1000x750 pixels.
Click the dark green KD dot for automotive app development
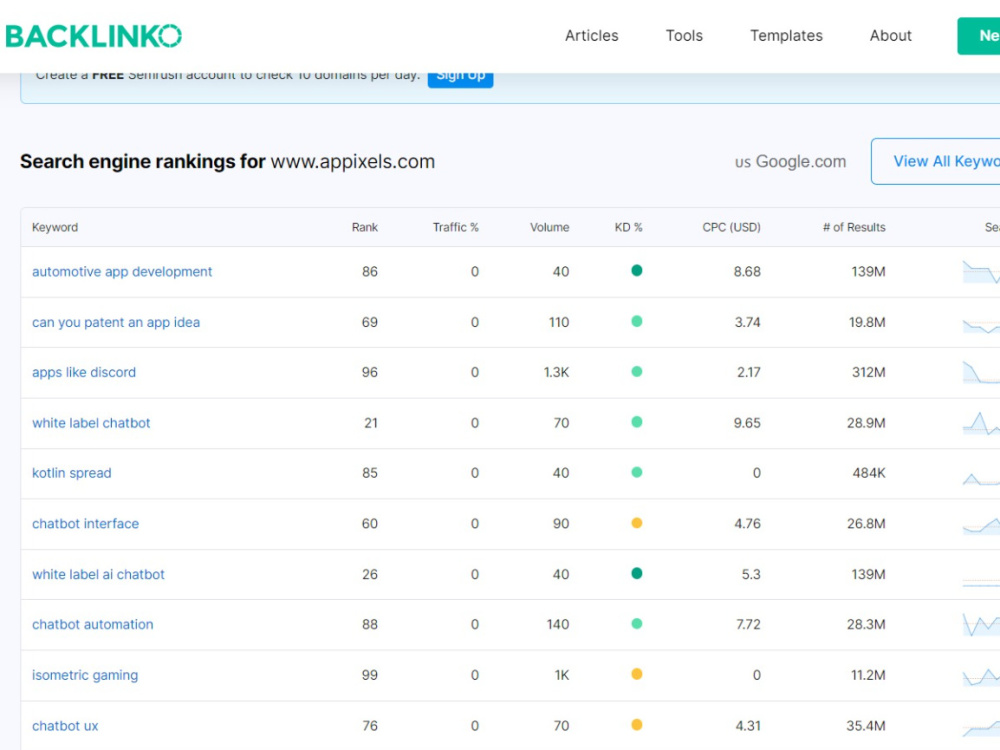pos(636,270)
